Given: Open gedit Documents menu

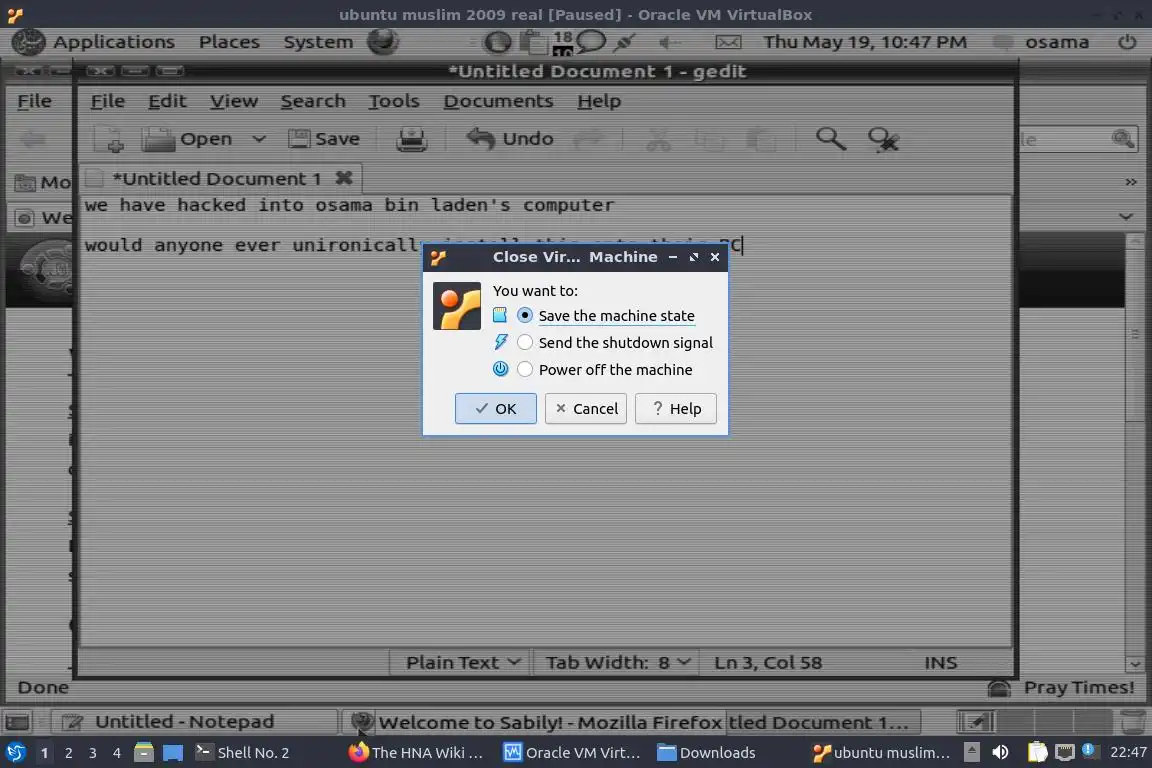Looking at the screenshot, I should 498,101.
